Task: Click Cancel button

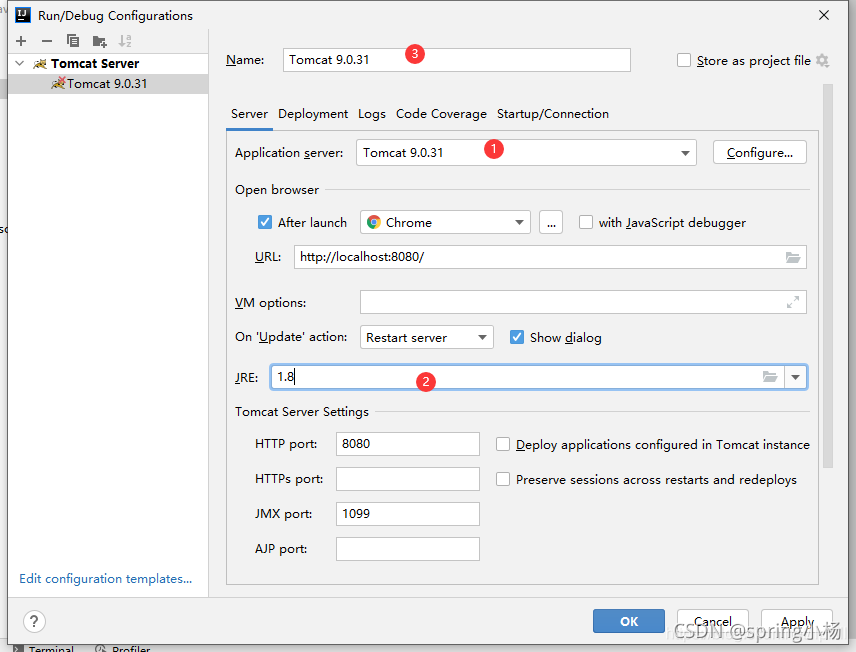Action: pos(712,621)
